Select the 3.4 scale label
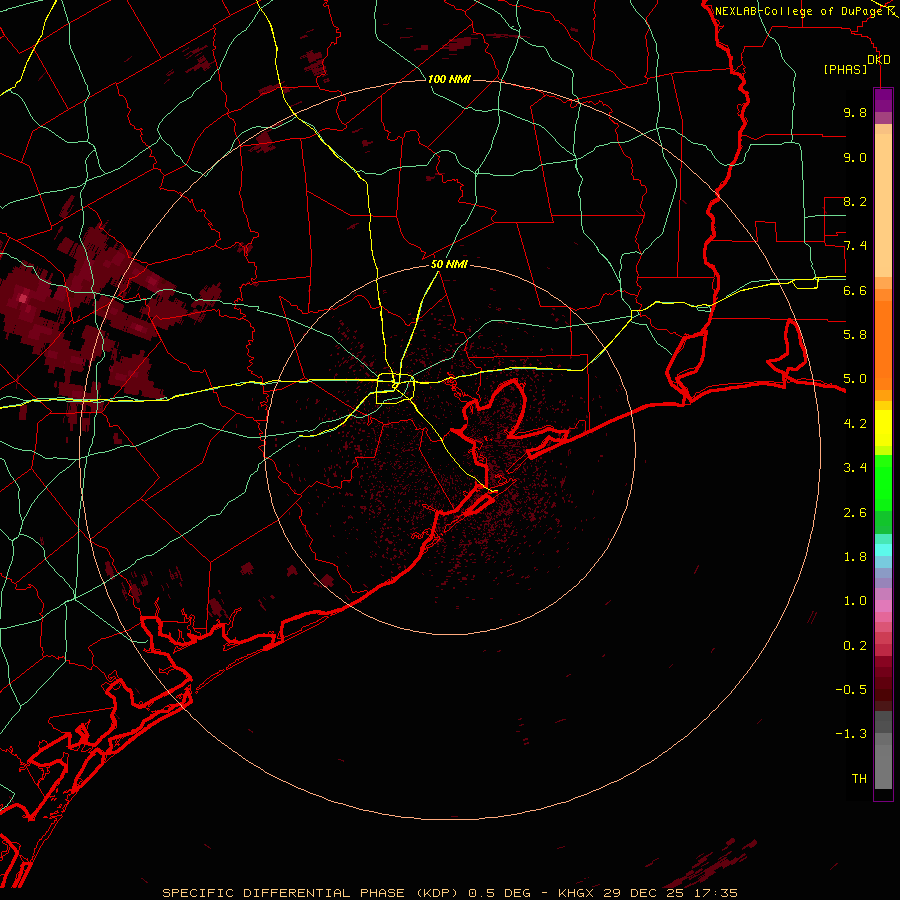Screen dimensions: 900x900 [855, 467]
